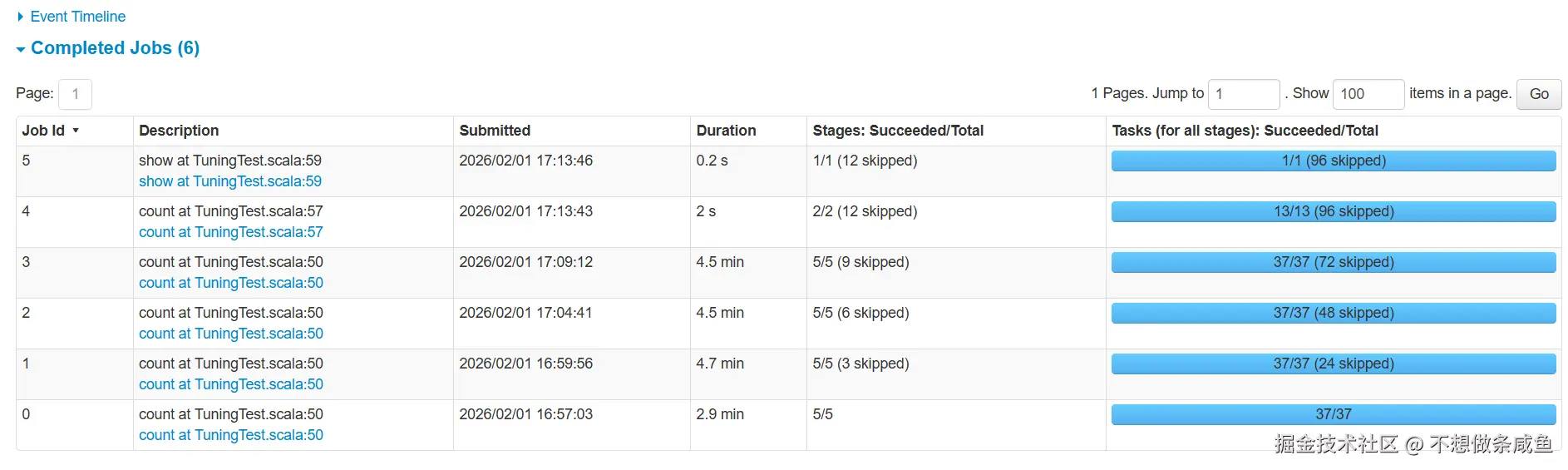Screen dimensions: 1568x470
Task: Open the count at TuningTest.scala:57 link
Action: (x=231, y=232)
